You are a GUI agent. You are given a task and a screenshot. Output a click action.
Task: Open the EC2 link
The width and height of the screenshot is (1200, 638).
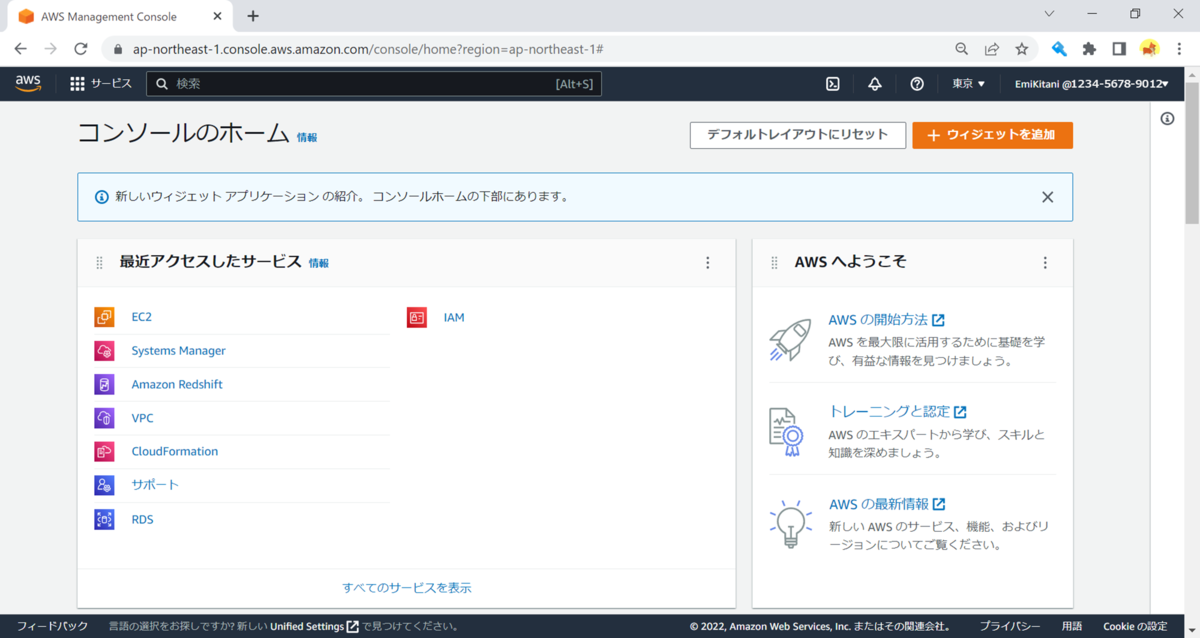pos(141,317)
